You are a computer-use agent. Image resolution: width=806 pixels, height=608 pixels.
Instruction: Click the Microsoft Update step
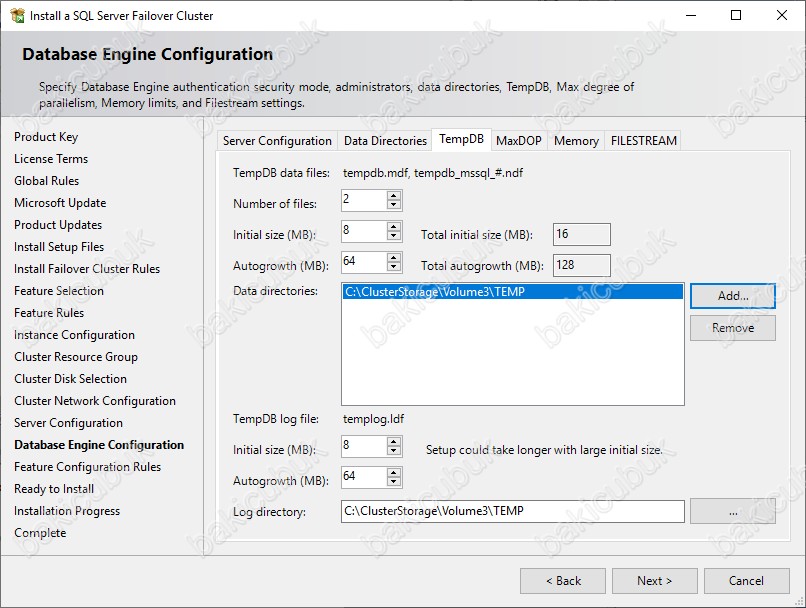pyautogui.click(x=60, y=203)
